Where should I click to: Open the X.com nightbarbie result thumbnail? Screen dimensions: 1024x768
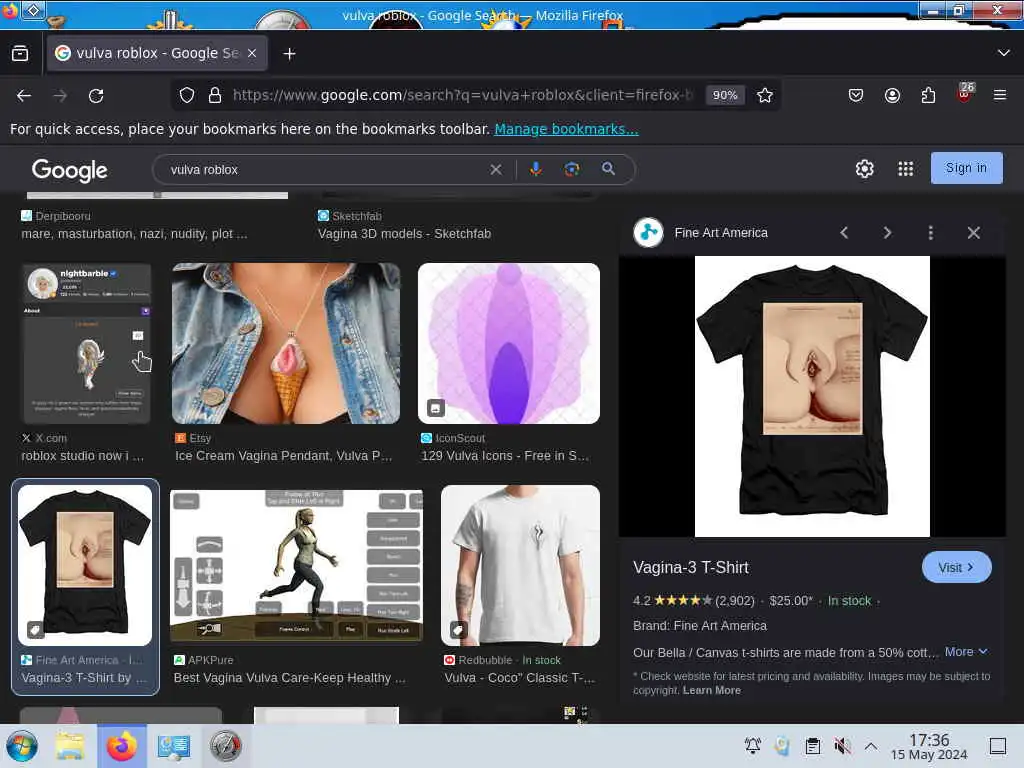pyautogui.click(x=86, y=344)
